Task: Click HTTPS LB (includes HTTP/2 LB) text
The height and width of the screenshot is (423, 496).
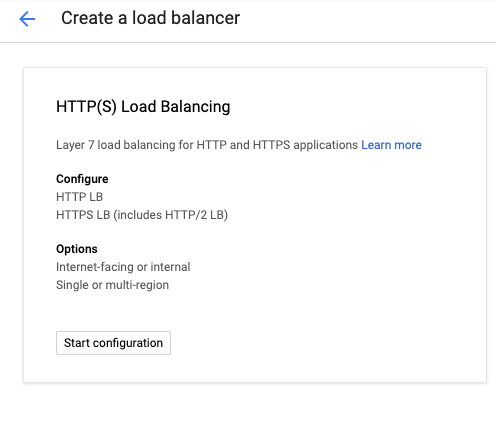Action: [x=142, y=215]
